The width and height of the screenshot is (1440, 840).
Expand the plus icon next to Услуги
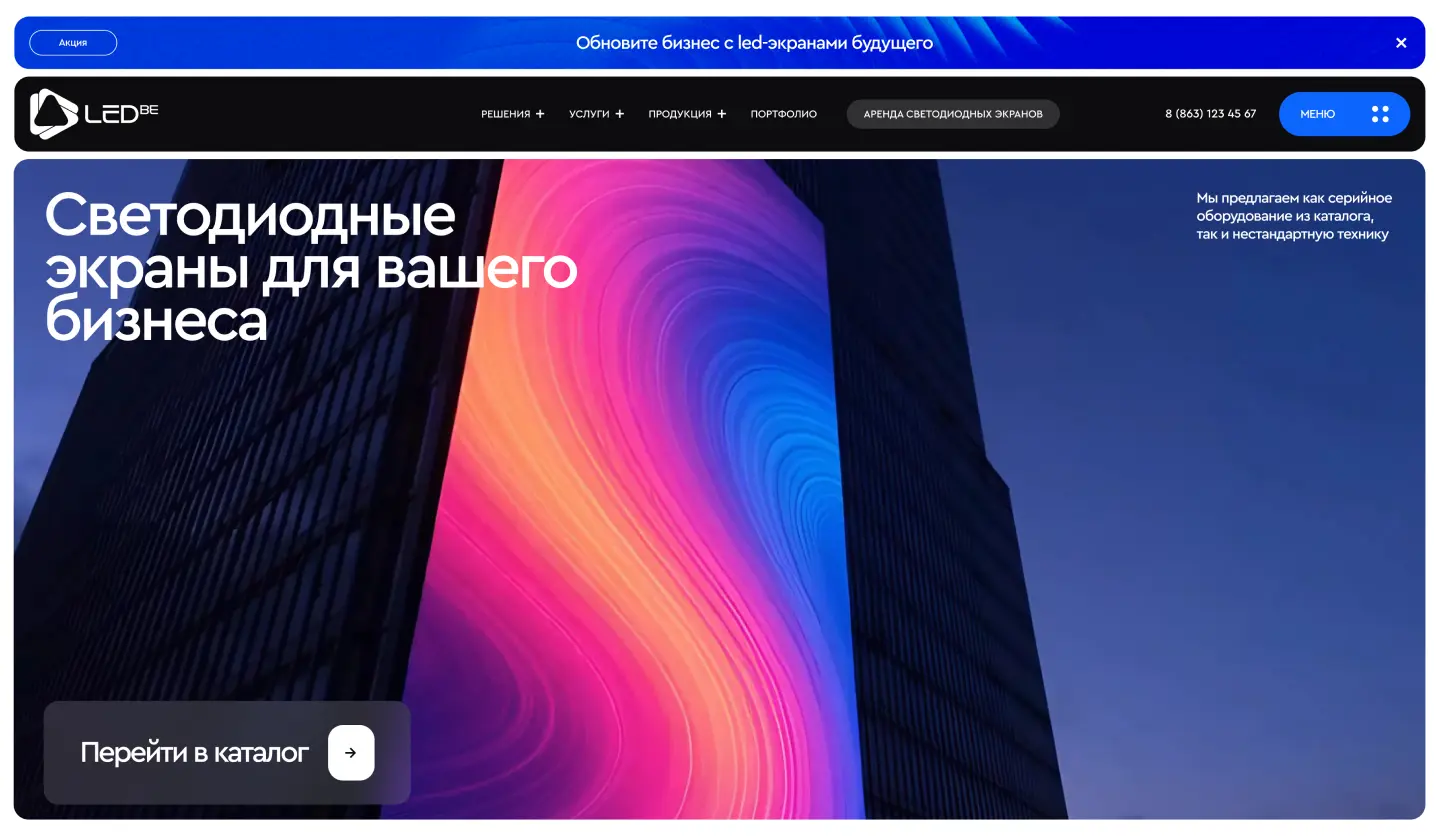point(620,114)
